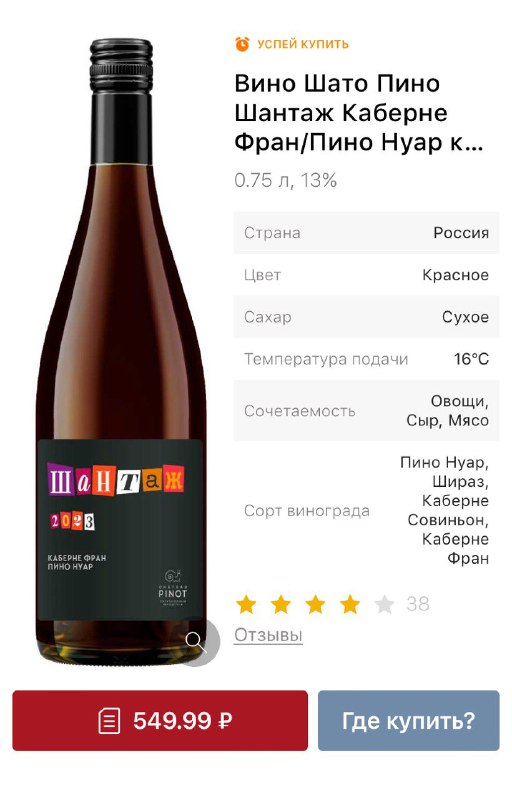Click the first rating star
The image size is (512, 800).
(x=246, y=604)
